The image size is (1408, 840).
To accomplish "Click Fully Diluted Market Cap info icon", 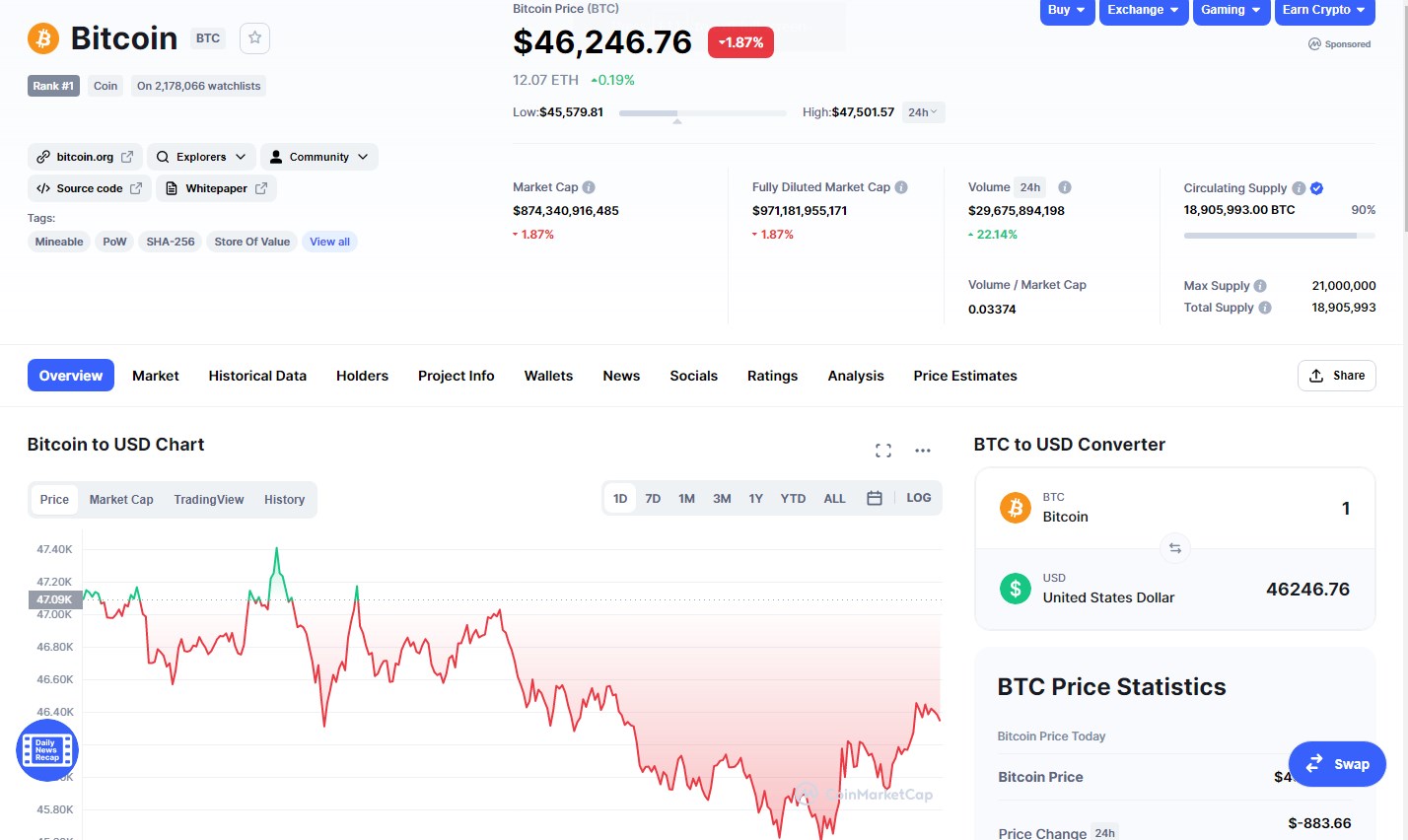I will point(901,187).
